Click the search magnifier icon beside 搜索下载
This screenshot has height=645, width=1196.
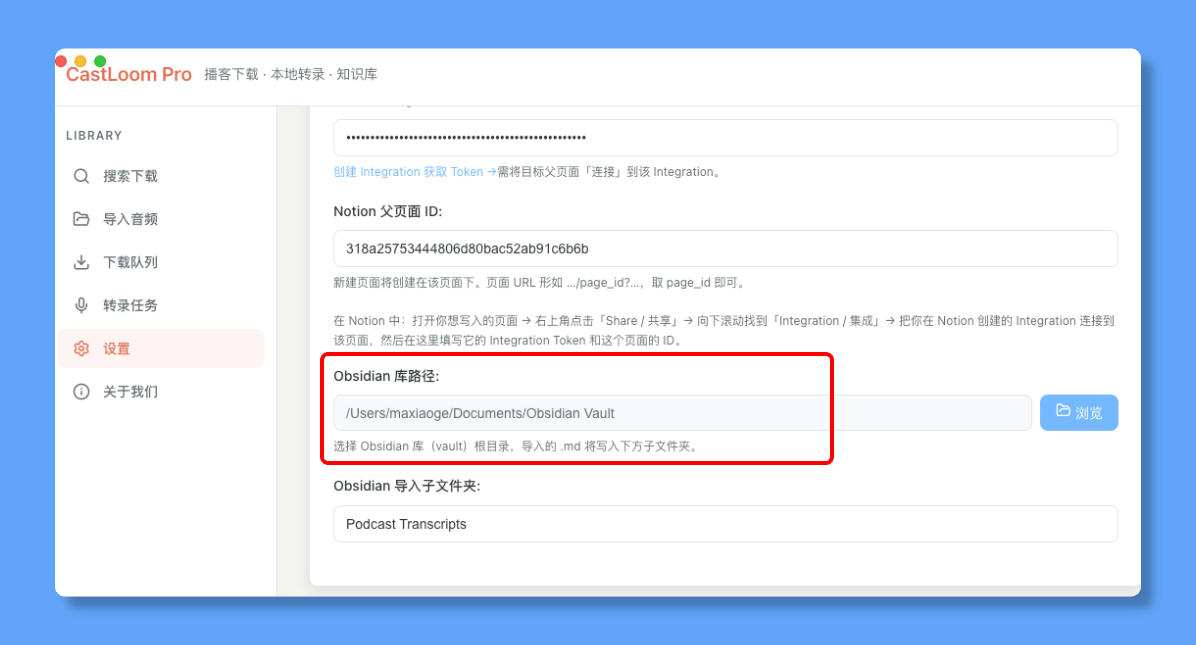tap(81, 176)
